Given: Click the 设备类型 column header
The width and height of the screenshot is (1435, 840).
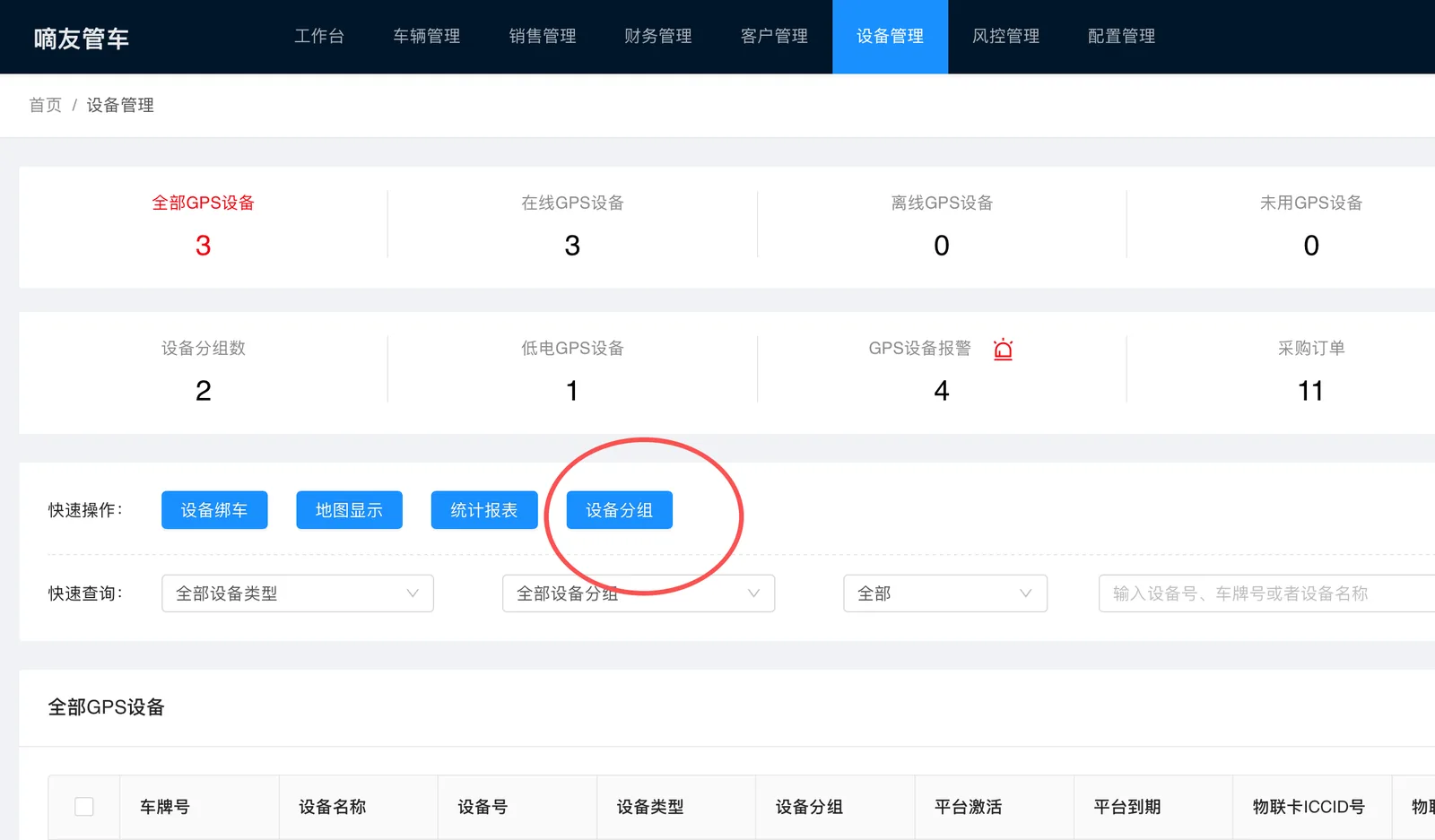Looking at the screenshot, I should point(676,807).
